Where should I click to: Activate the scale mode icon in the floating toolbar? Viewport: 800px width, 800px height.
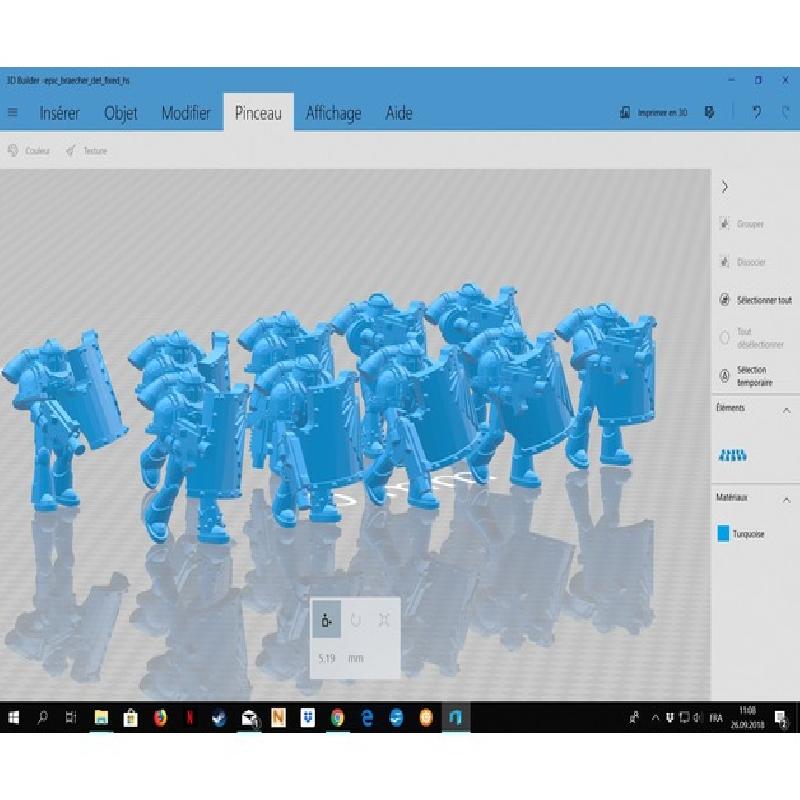tap(384, 620)
